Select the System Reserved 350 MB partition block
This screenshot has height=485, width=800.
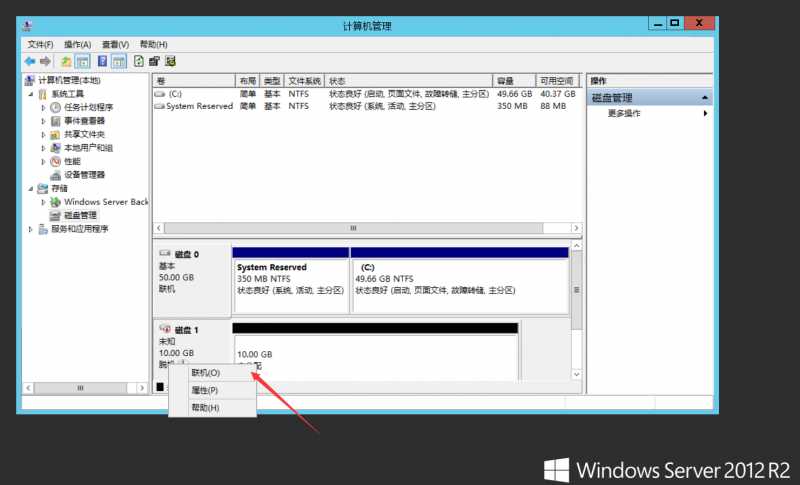[x=291, y=280]
